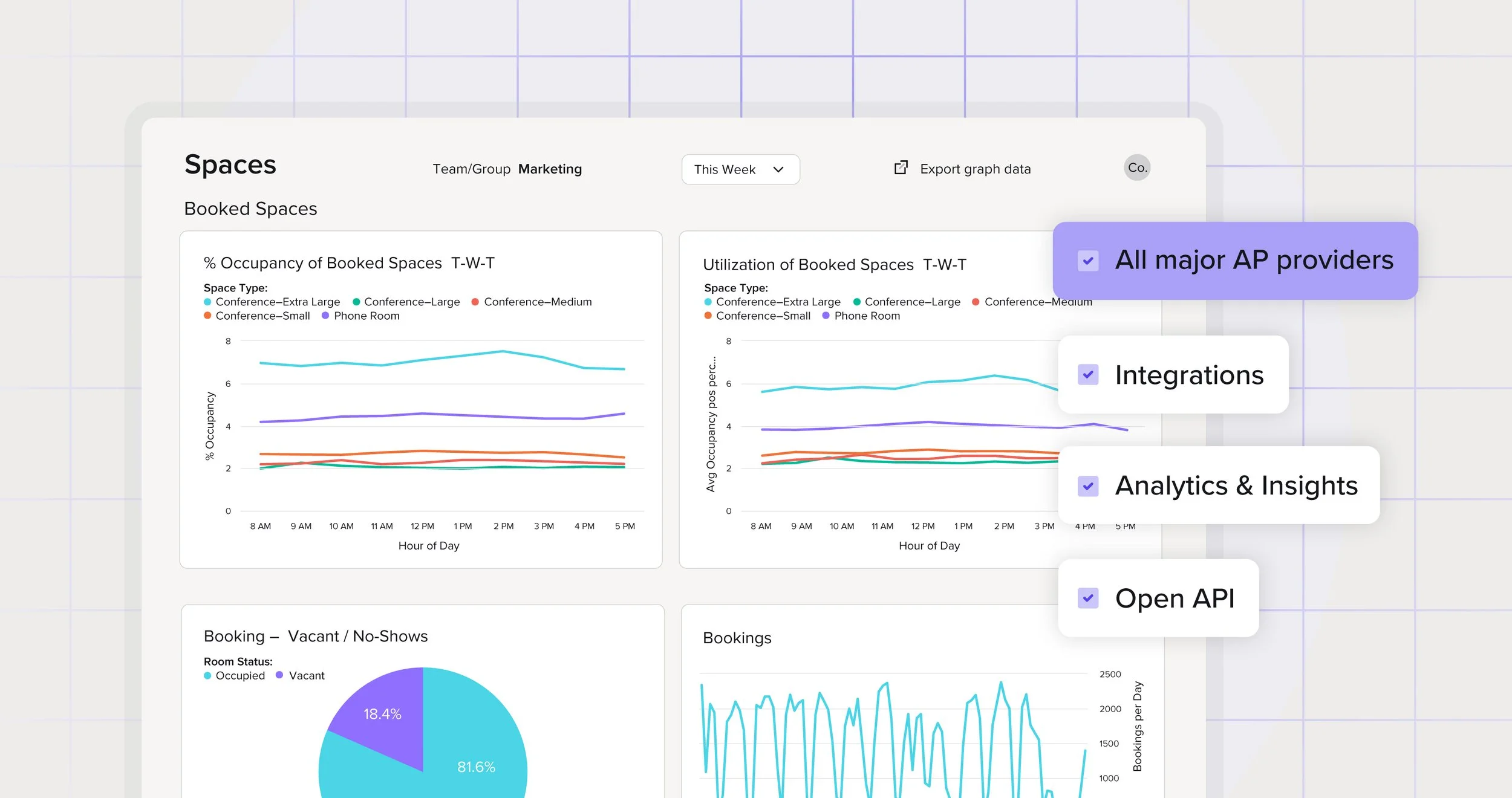The image size is (1512, 798).
Task: Click Conference–Small legend dot in Utilization chart
Action: [x=708, y=316]
